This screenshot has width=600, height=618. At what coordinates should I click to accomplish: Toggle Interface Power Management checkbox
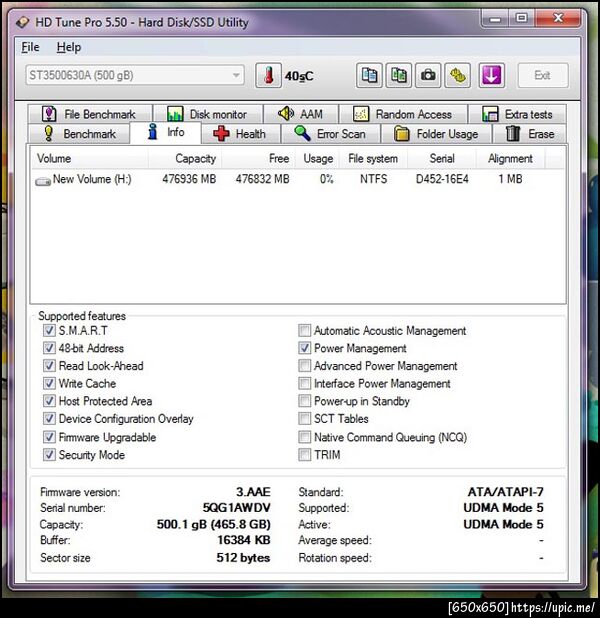tap(304, 383)
